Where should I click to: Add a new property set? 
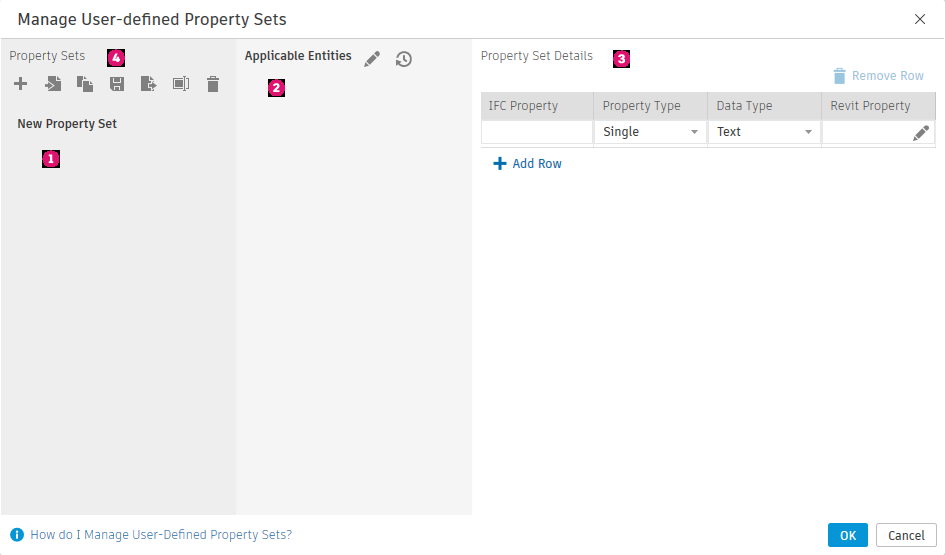[20, 85]
